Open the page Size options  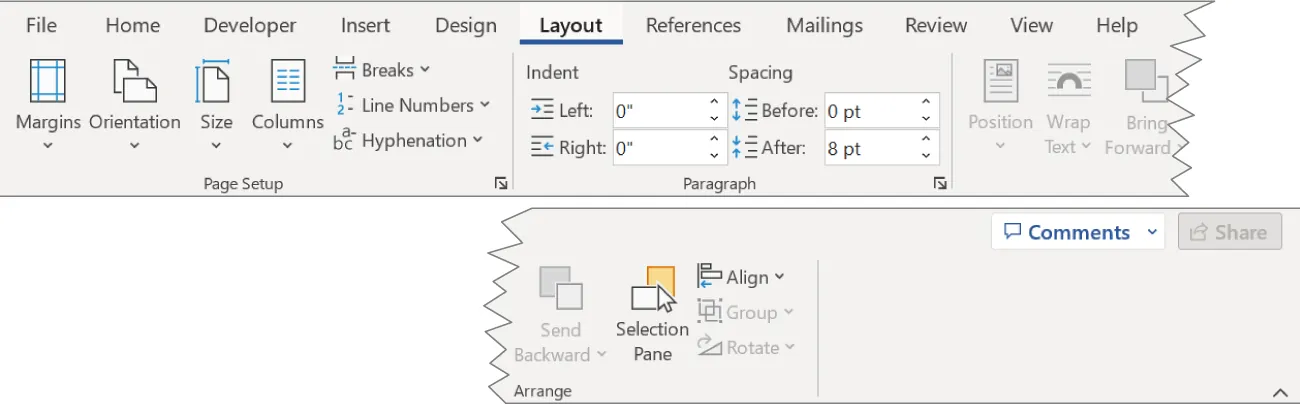coord(216,104)
